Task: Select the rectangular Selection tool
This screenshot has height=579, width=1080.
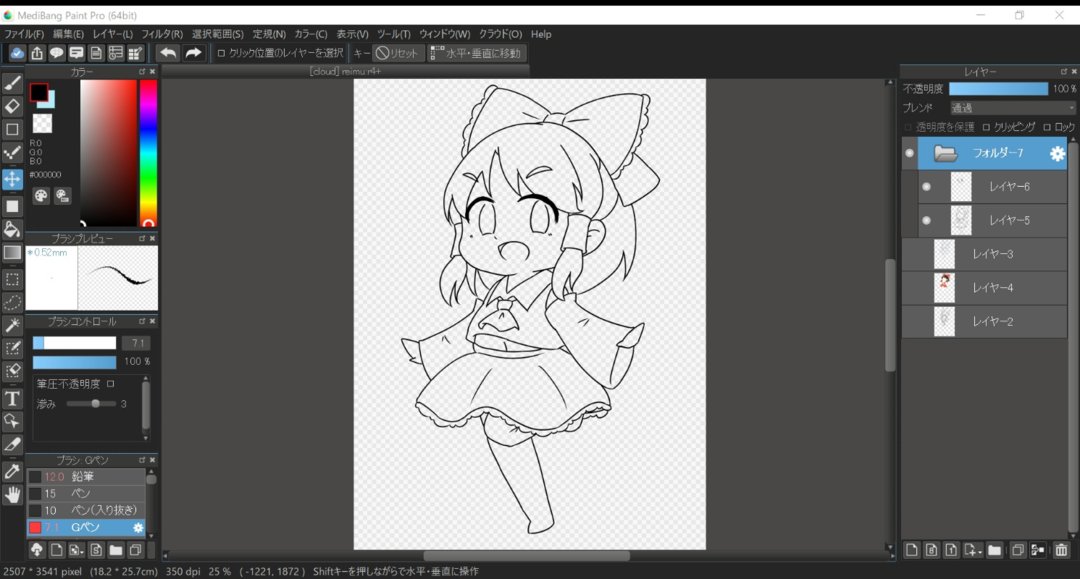Action: tap(12, 279)
